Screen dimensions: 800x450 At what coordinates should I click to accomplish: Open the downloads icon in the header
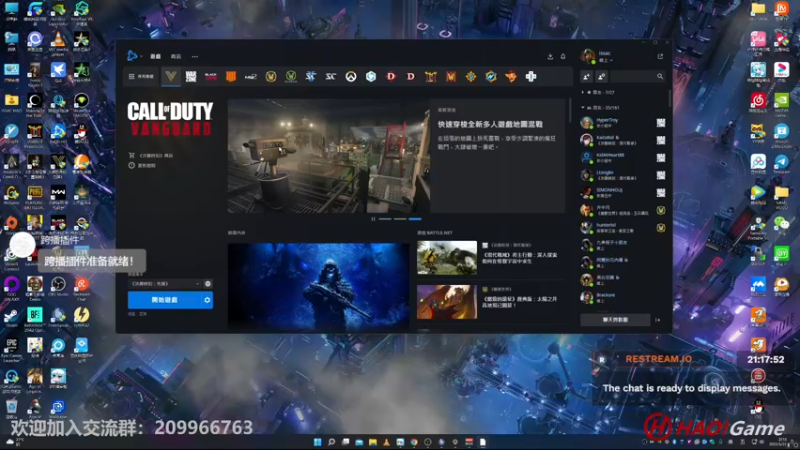[550, 57]
